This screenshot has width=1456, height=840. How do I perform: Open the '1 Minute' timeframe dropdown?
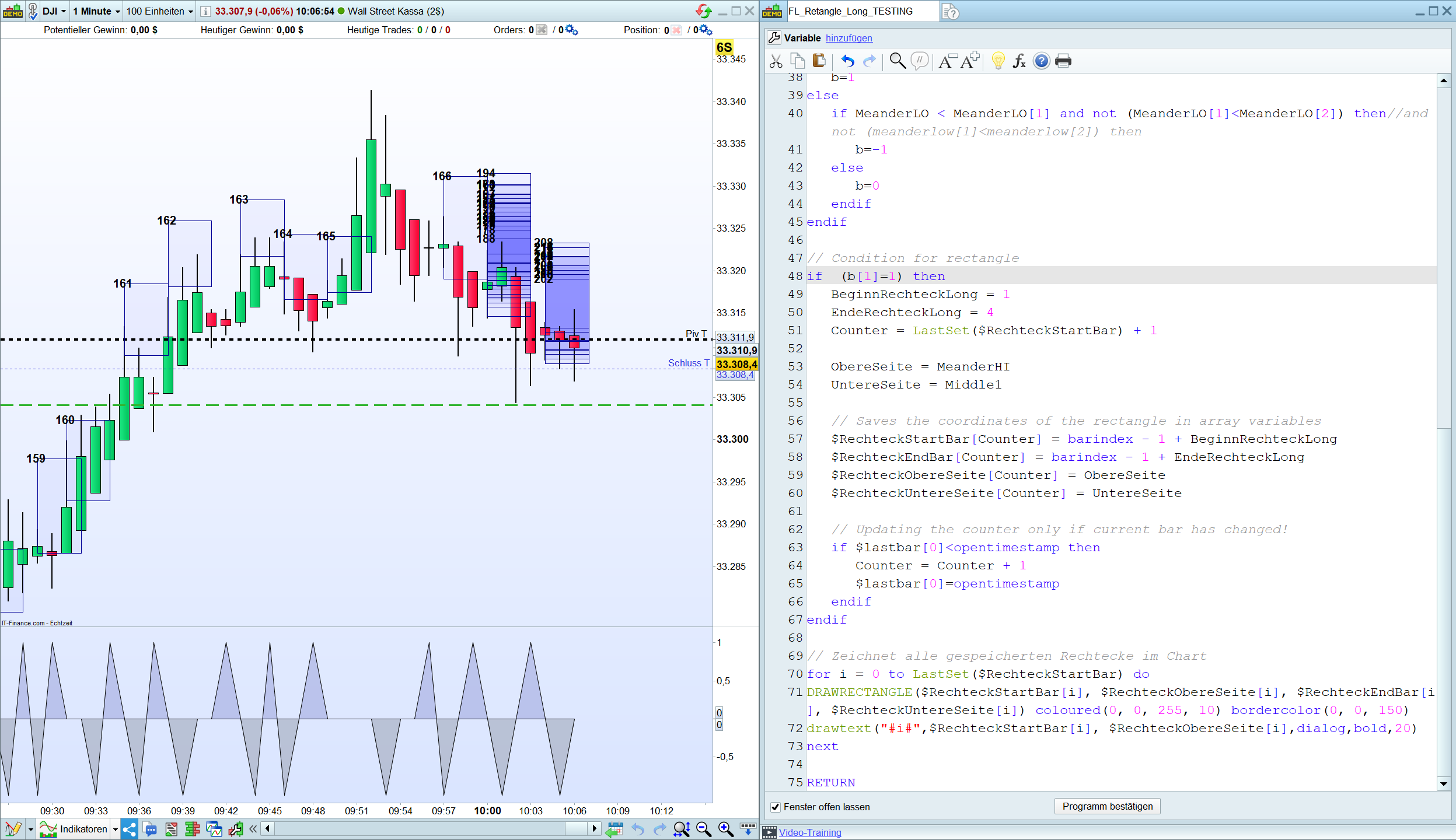(96, 11)
